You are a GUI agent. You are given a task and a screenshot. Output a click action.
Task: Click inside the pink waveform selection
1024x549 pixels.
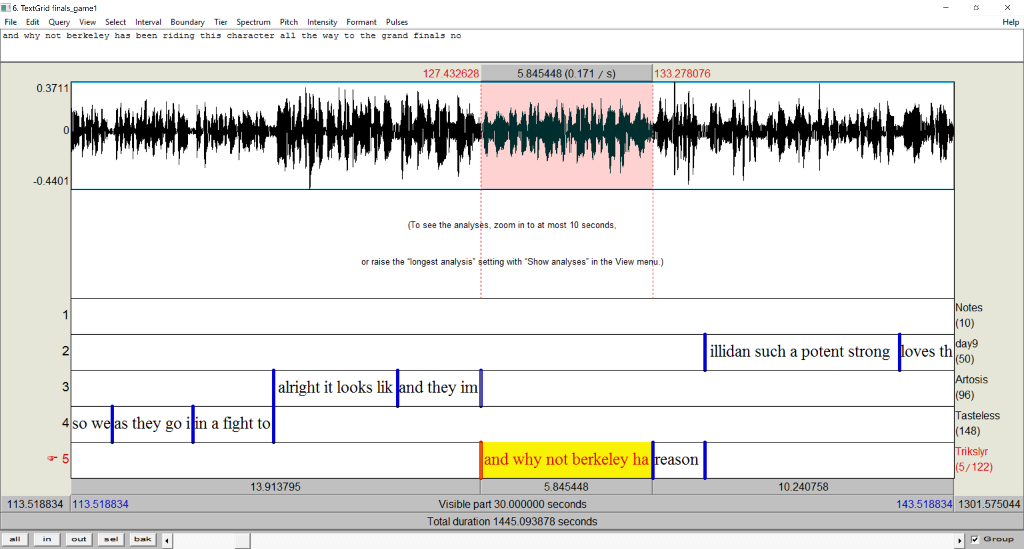coord(566,135)
